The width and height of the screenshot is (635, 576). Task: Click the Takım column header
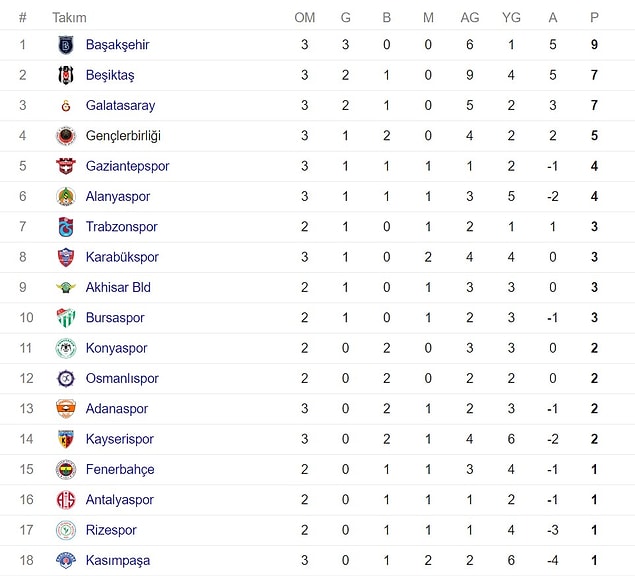click(69, 18)
